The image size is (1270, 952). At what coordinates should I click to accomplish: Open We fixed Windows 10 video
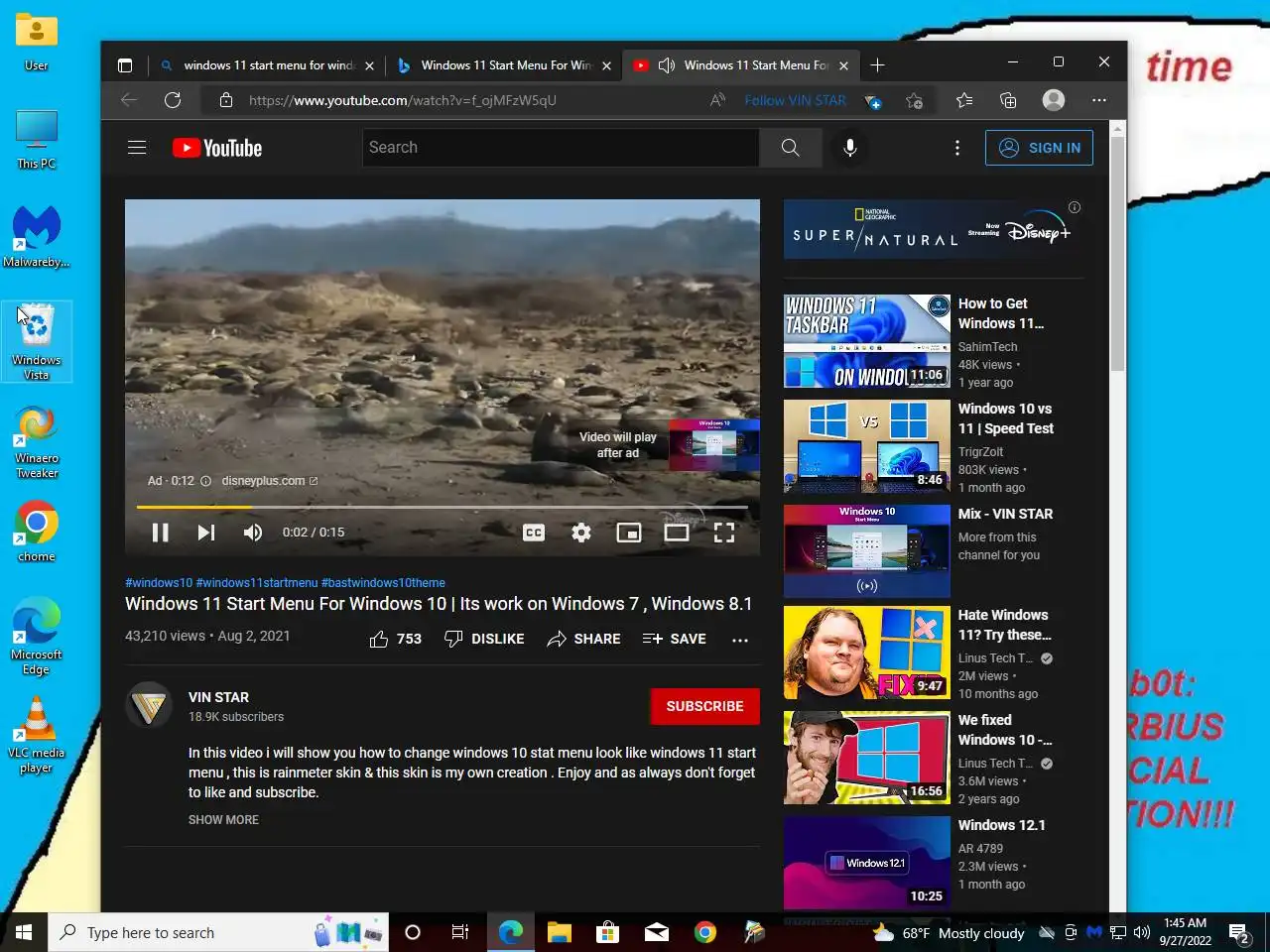point(867,758)
